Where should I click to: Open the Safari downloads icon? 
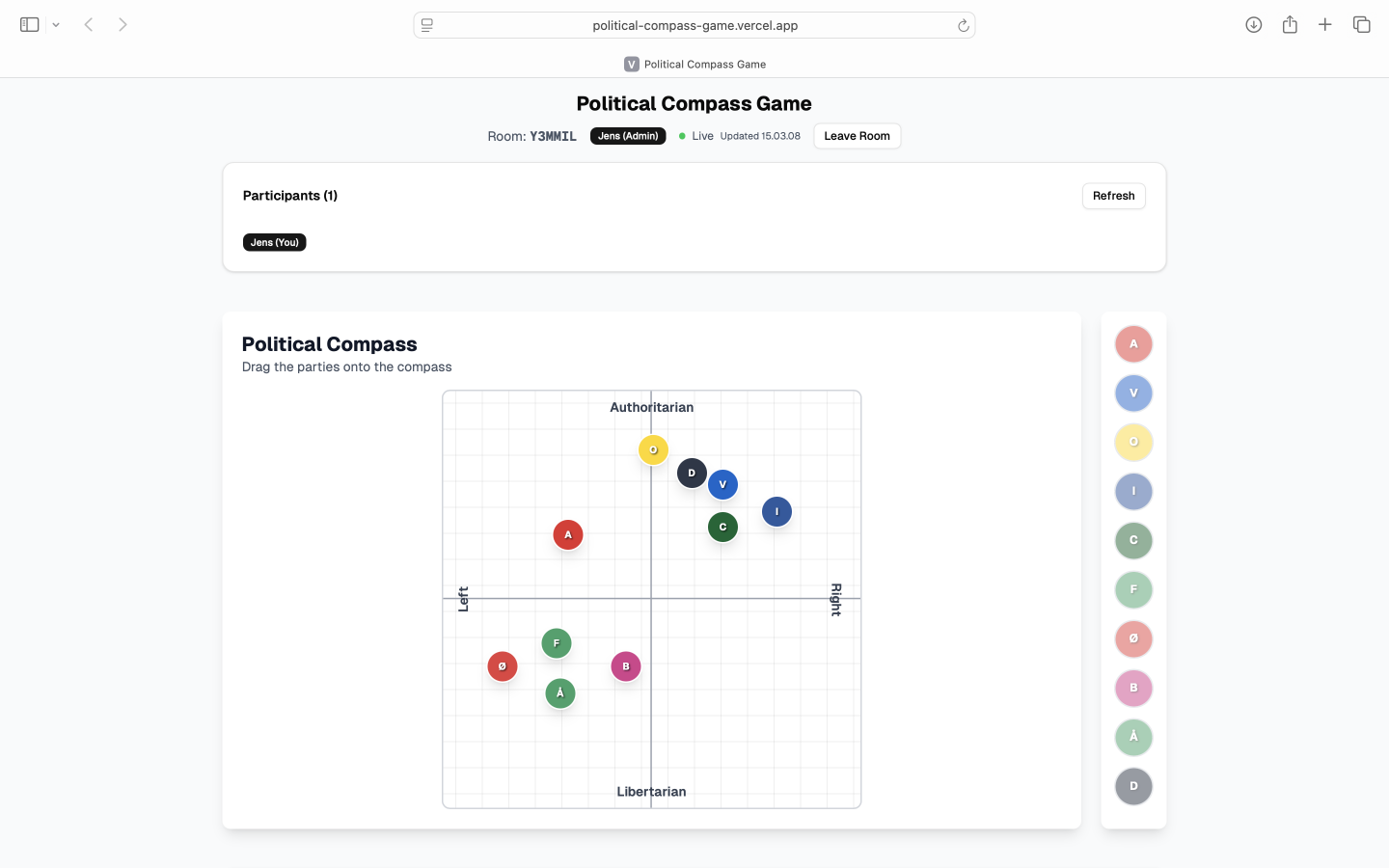[x=1253, y=25]
